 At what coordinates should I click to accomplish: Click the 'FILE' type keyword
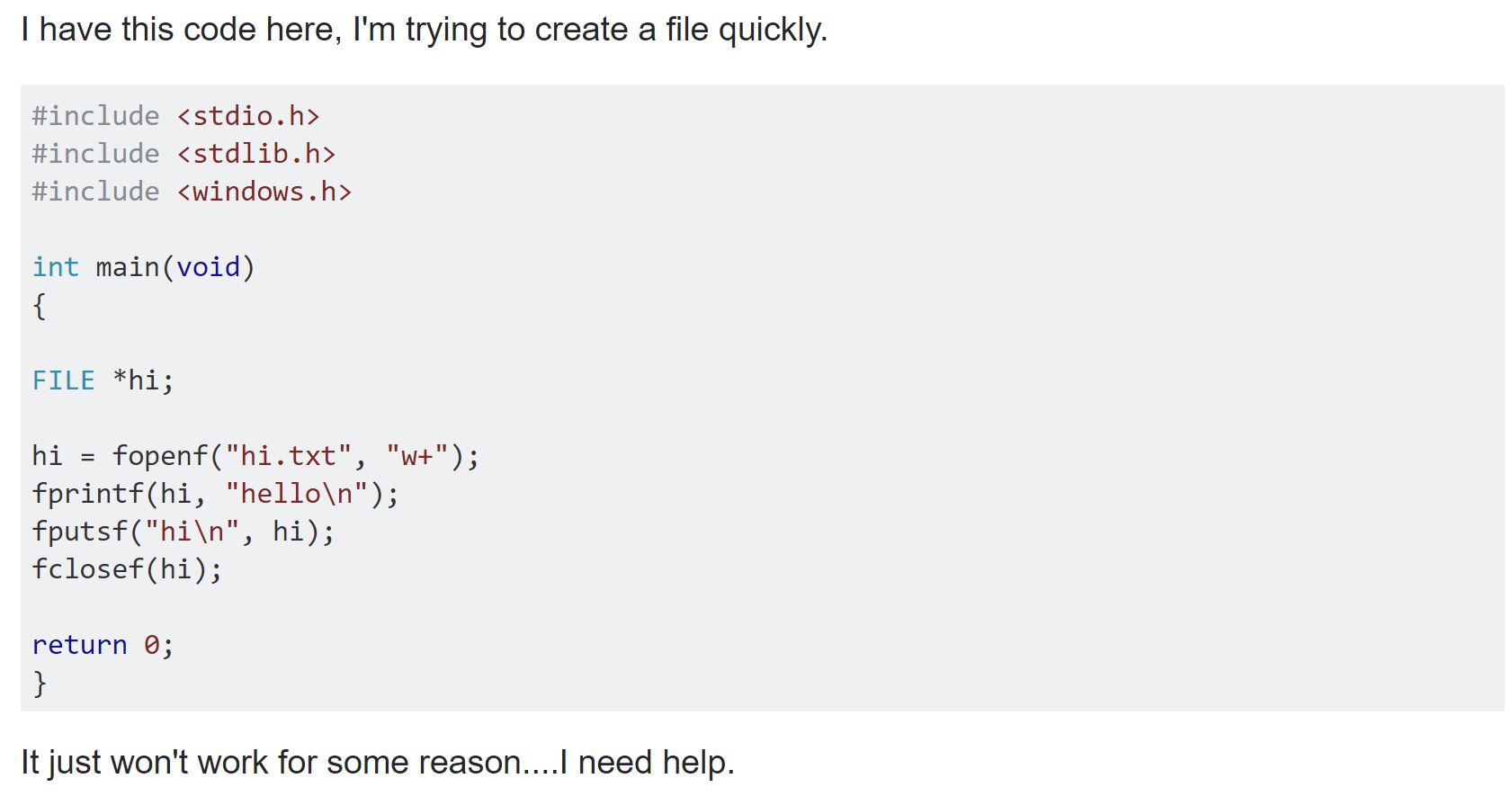[63, 380]
